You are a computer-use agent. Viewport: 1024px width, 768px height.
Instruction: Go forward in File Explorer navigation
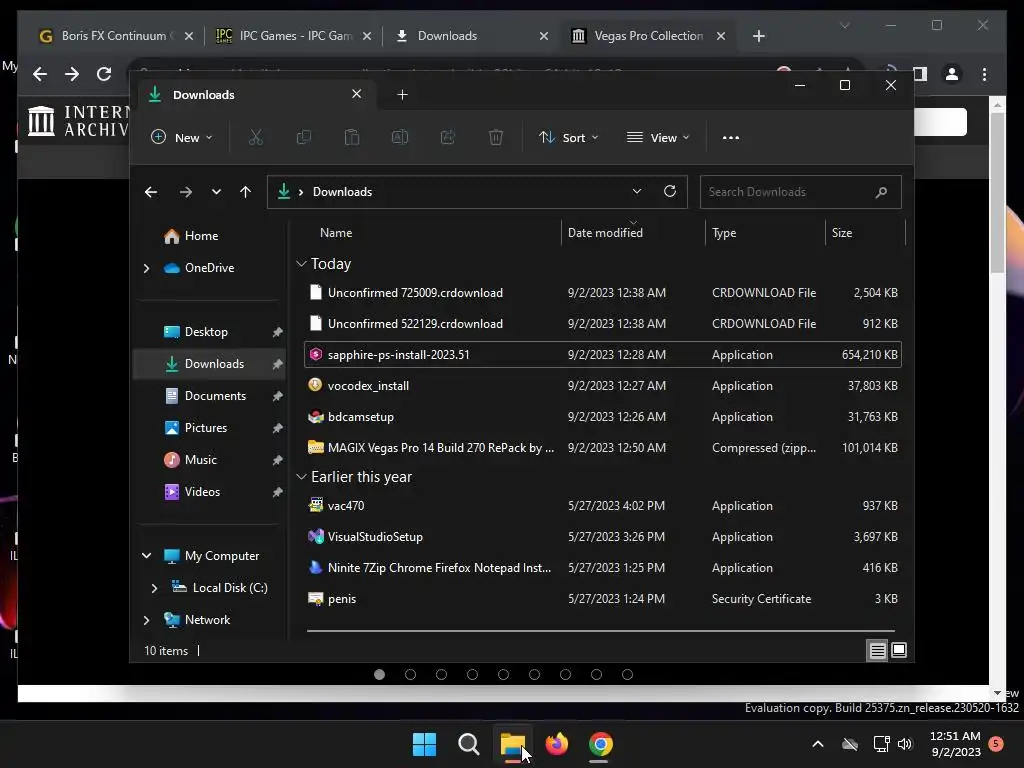pos(185,192)
